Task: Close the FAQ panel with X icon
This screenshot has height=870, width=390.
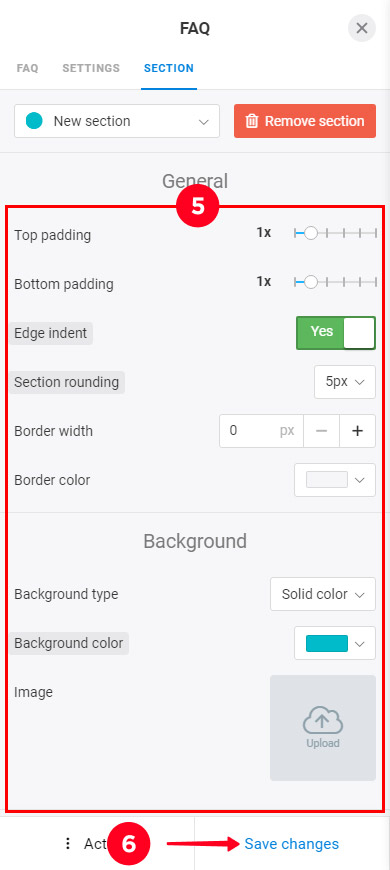Action: pos(362,28)
